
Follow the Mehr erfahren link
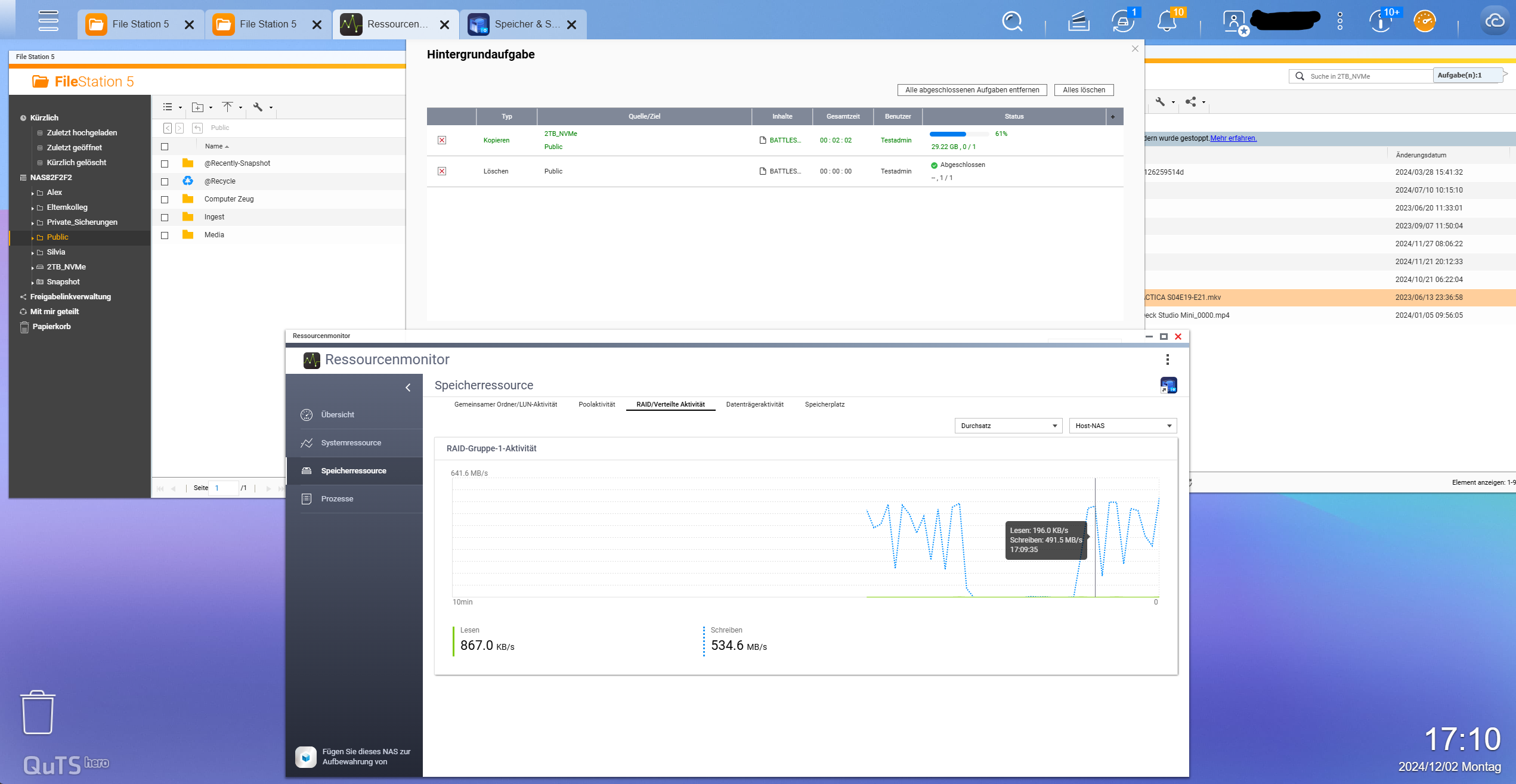click(x=1233, y=138)
